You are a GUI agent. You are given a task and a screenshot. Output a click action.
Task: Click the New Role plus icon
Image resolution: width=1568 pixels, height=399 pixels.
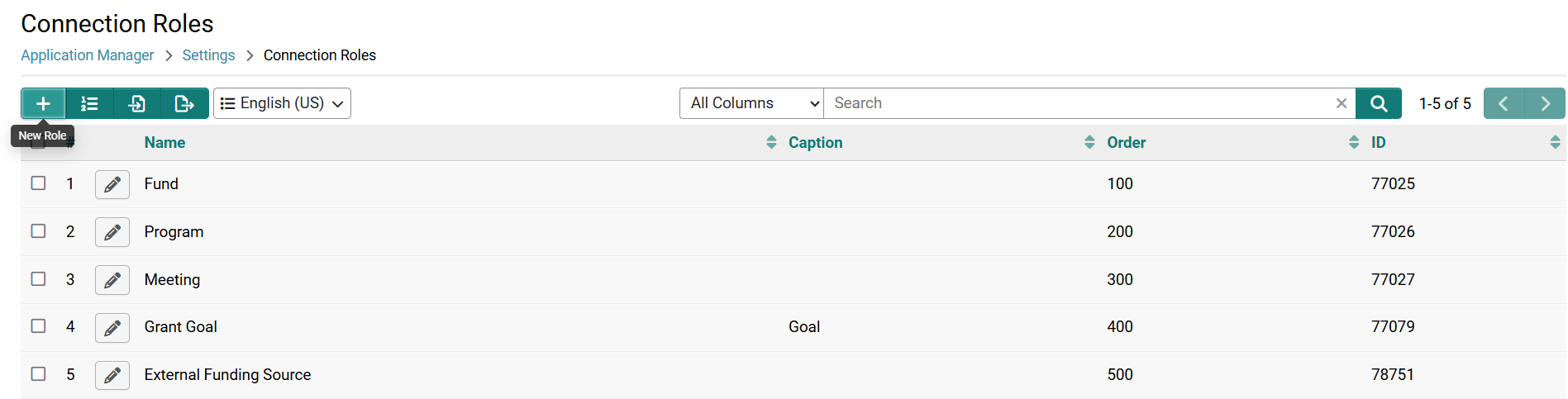coord(44,103)
